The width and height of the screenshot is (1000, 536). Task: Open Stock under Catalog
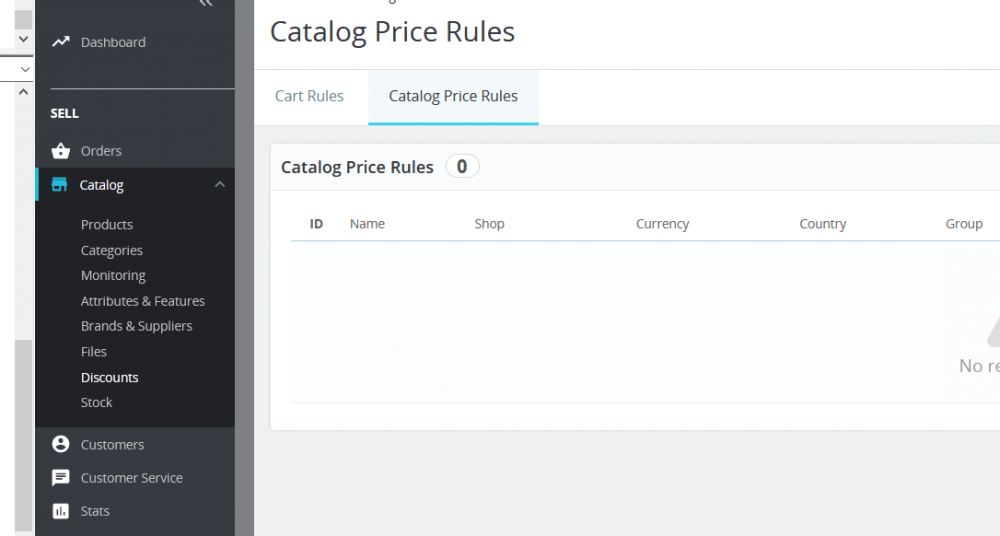(97, 402)
